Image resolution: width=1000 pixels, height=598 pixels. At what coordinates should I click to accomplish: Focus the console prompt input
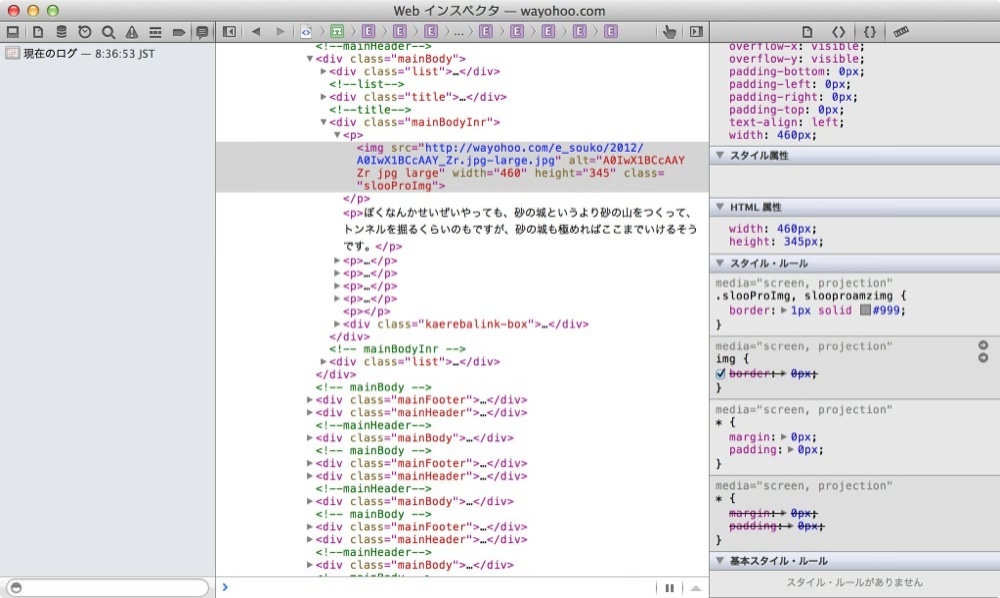point(440,588)
